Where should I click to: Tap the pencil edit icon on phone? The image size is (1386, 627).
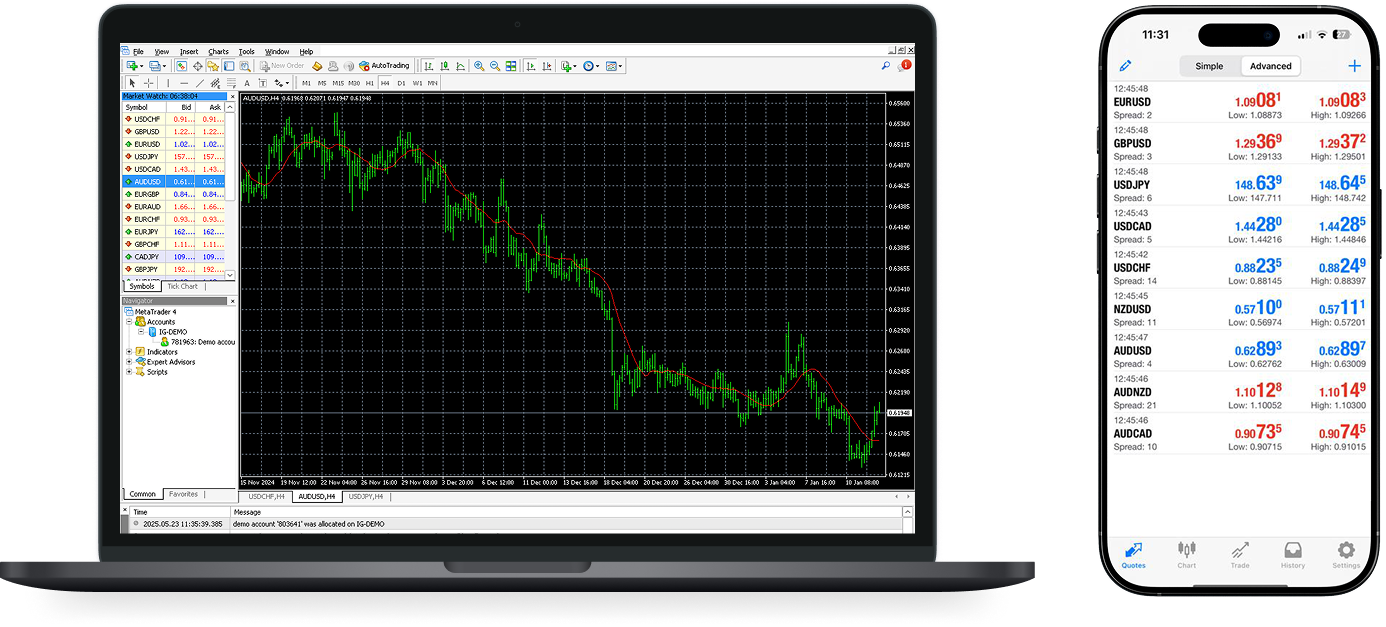(x=1125, y=66)
